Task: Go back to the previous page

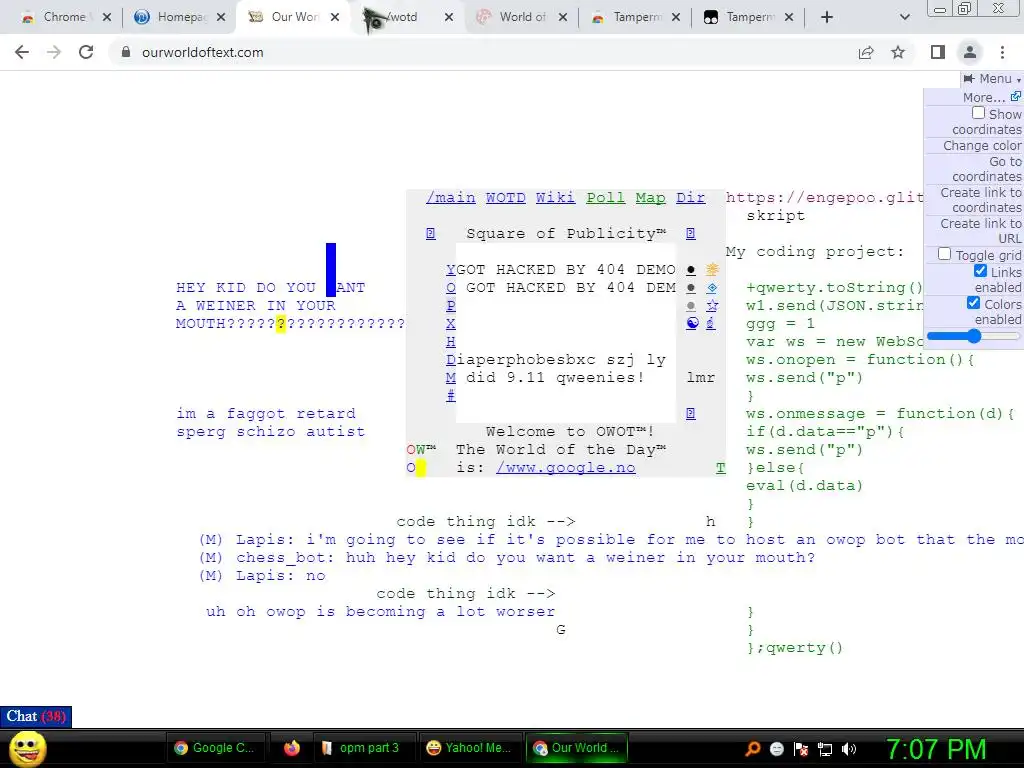Action: point(22,52)
